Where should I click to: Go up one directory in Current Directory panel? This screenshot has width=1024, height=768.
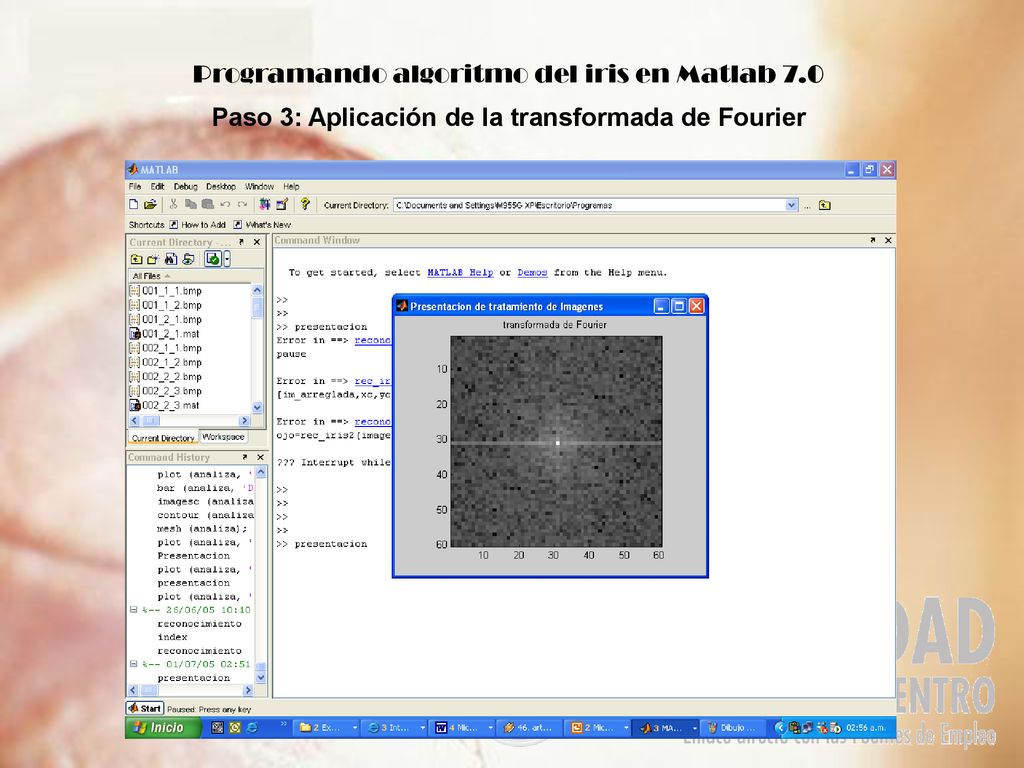tap(136, 259)
